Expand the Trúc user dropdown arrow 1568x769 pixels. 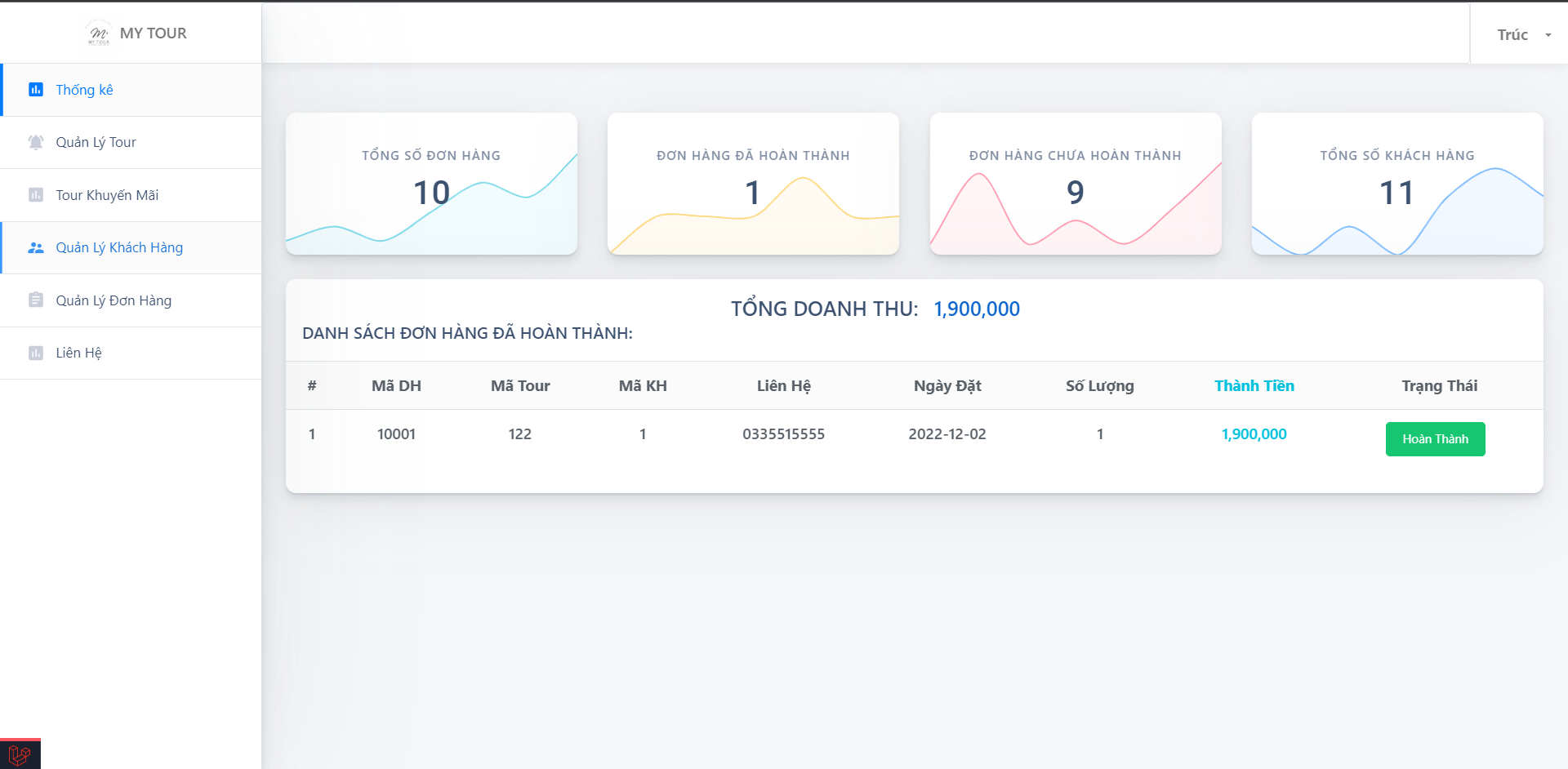tap(1548, 35)
